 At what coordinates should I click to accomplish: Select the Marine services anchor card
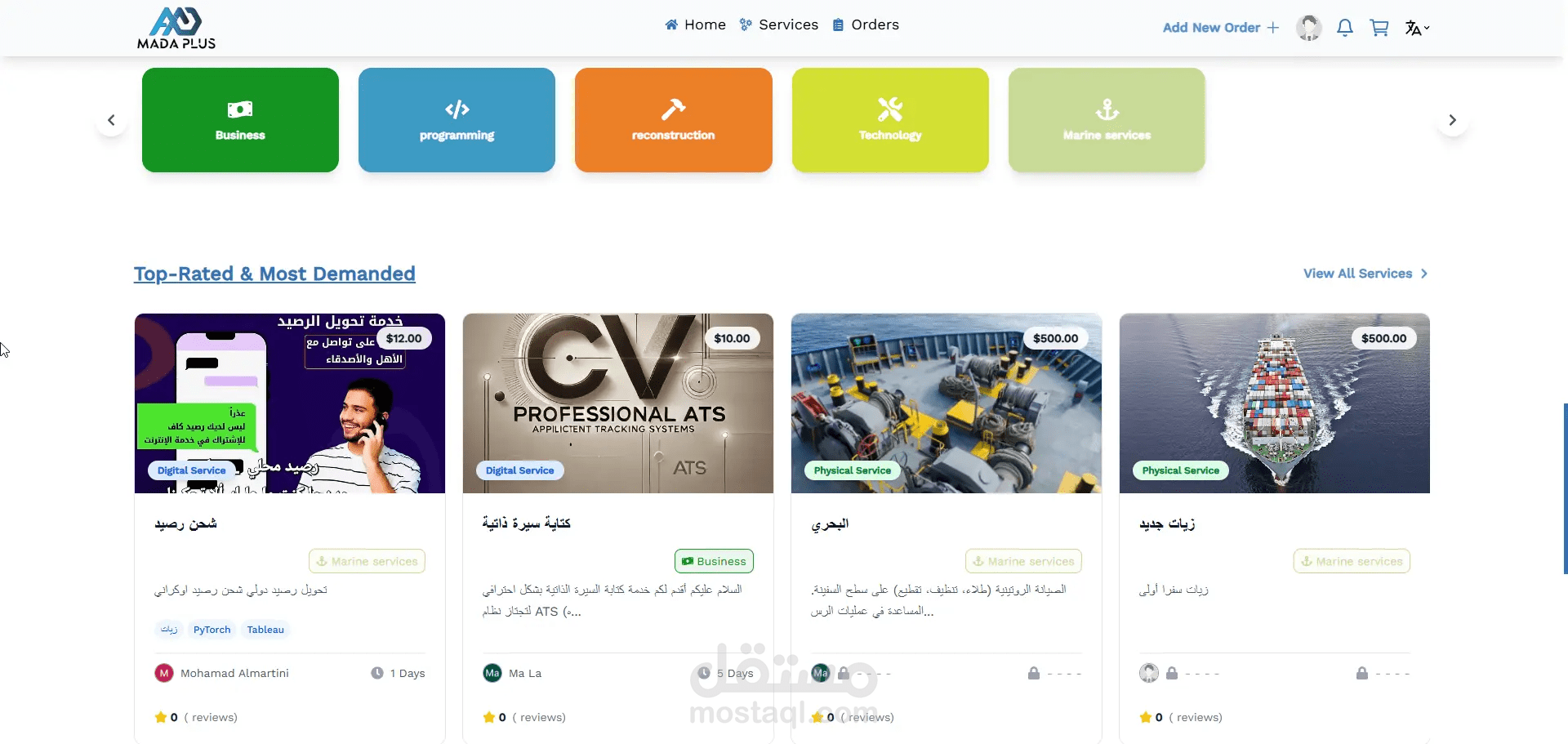(x=1107, y=120)
